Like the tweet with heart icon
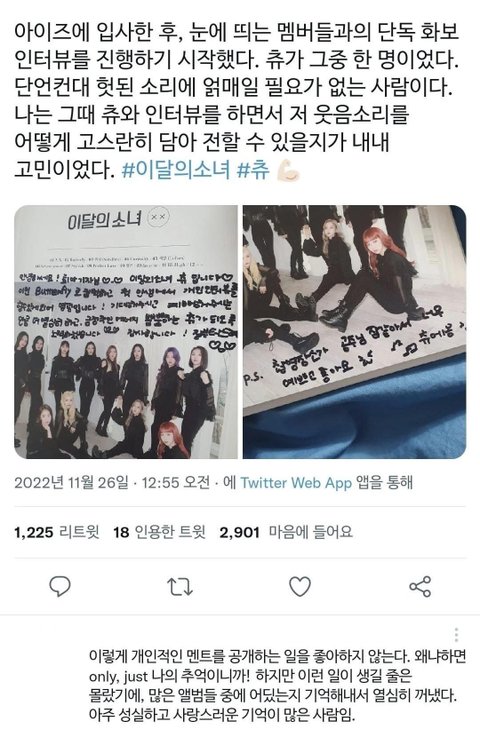This screenshot has width=480, height=737. 300,586
